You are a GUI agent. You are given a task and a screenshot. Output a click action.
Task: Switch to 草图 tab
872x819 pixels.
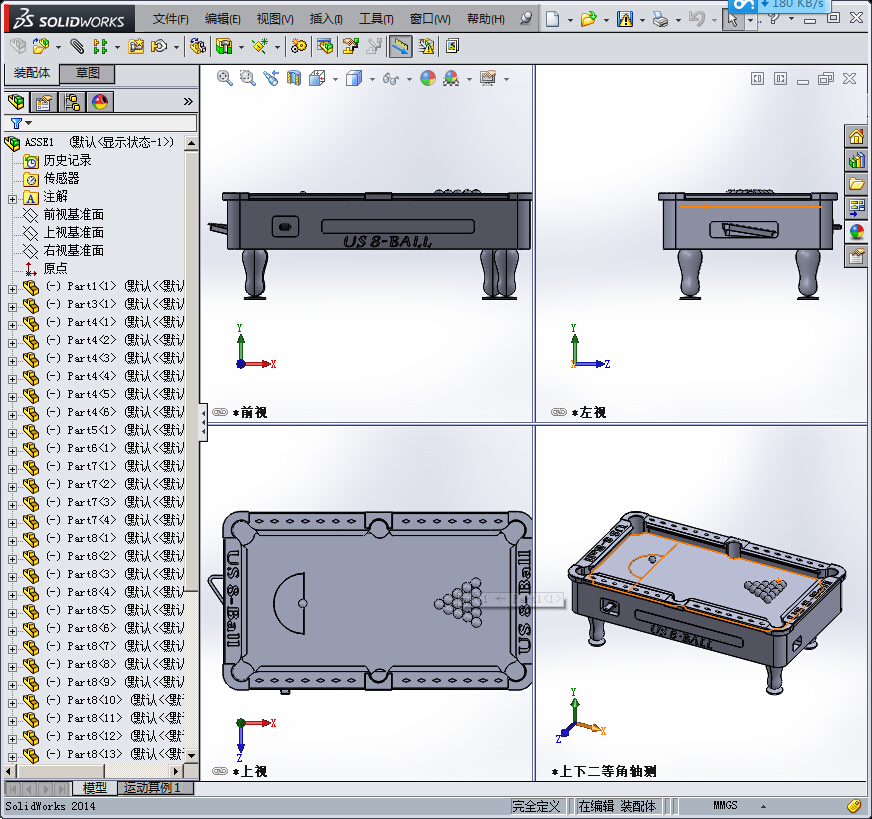pos(87,73)
